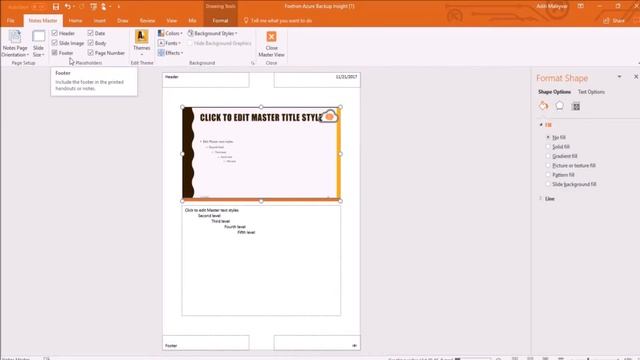Open Notes Page Orientation menu
Image resolution: width=640 pixels, height=360 pixels.
15,44
